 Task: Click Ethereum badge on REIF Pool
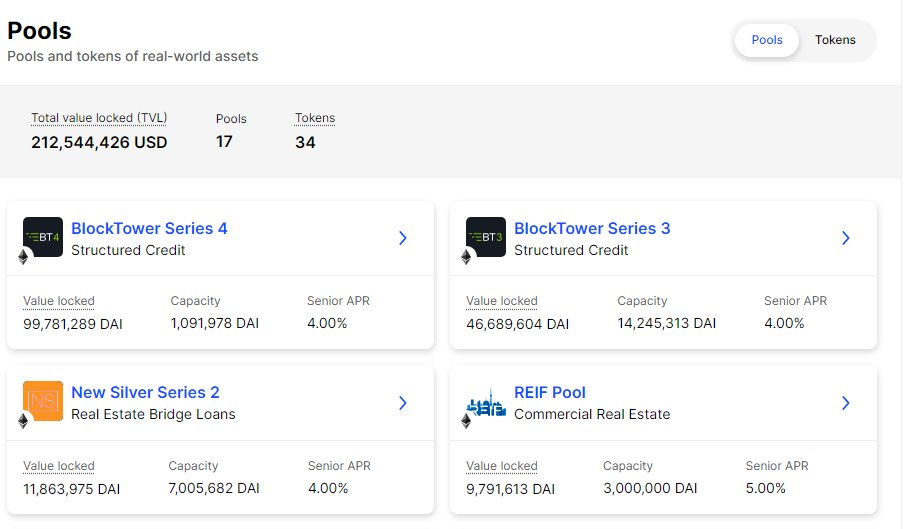(x=466, y=421)
